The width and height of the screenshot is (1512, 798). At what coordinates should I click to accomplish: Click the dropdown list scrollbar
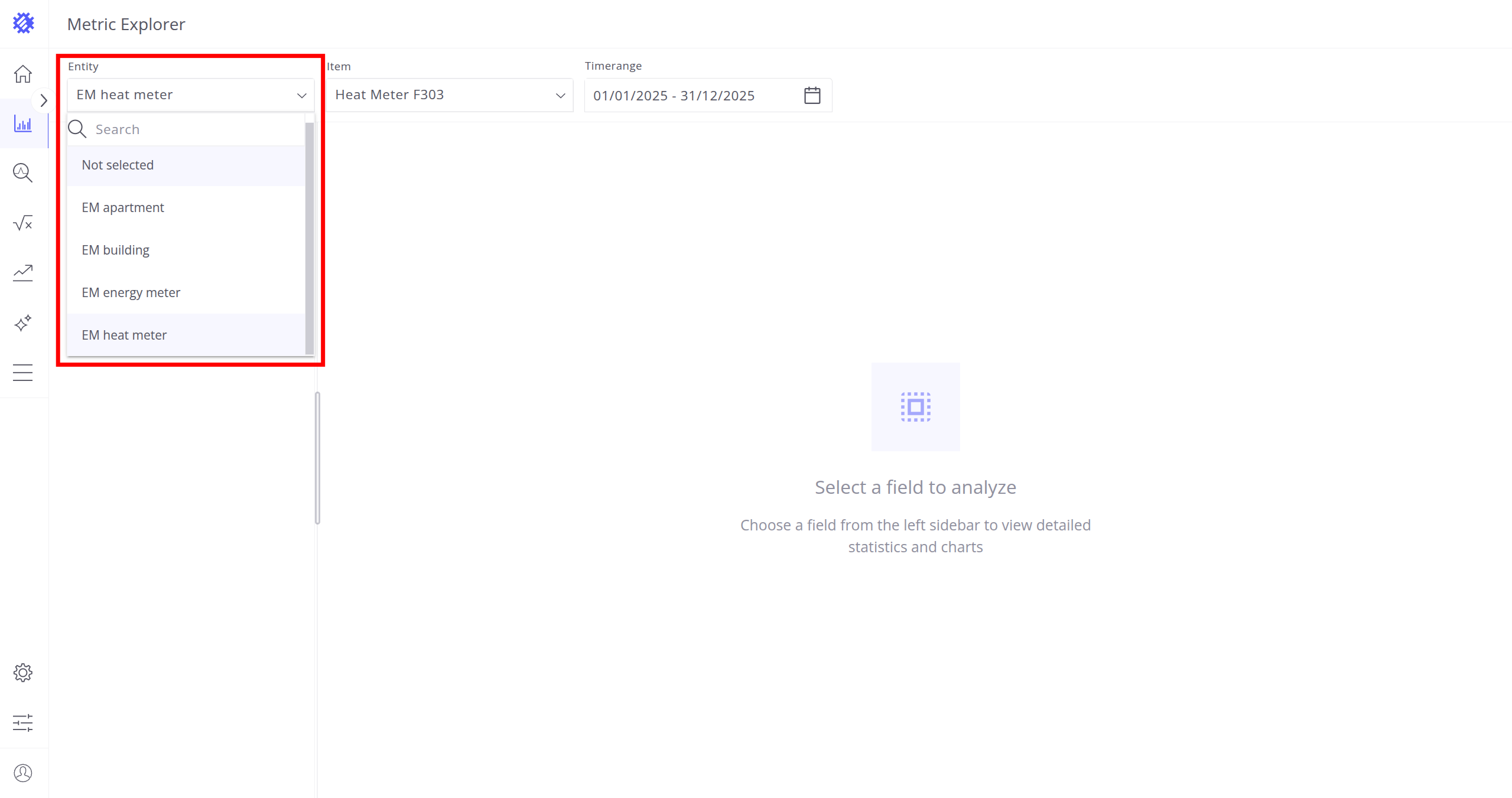click(309, 236)
